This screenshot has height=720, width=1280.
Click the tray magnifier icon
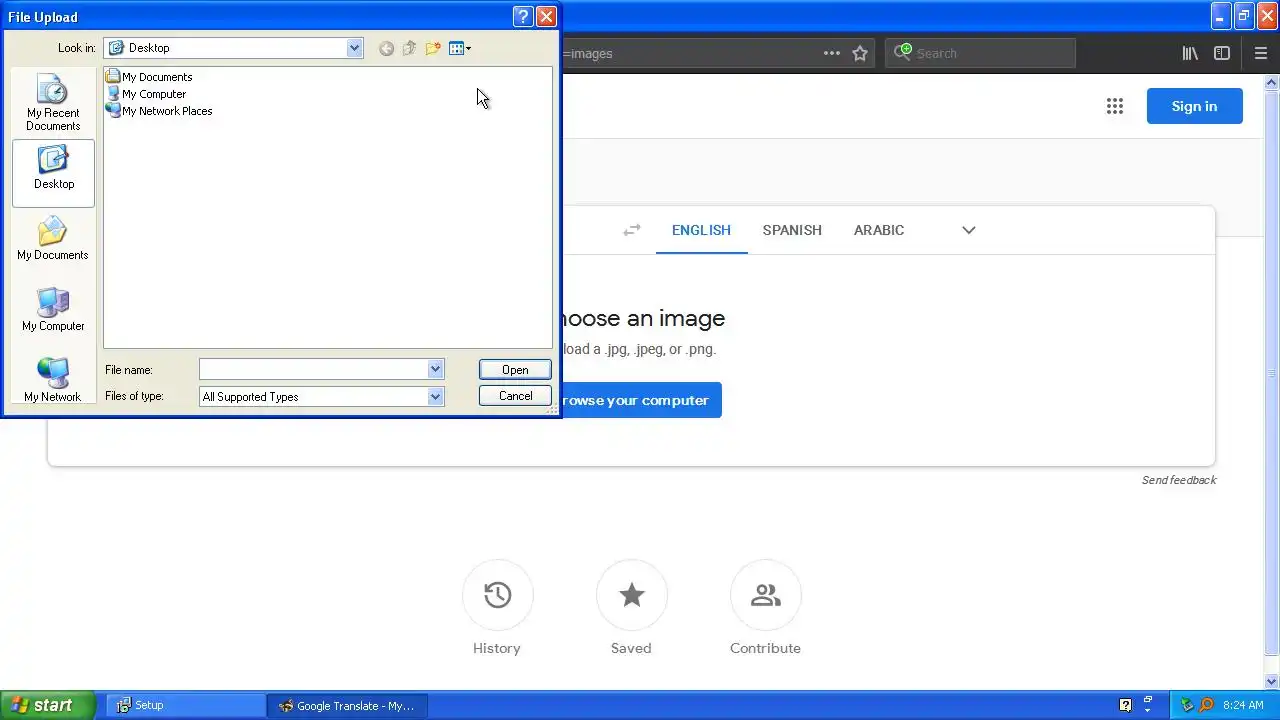[x=1206, y=705]
